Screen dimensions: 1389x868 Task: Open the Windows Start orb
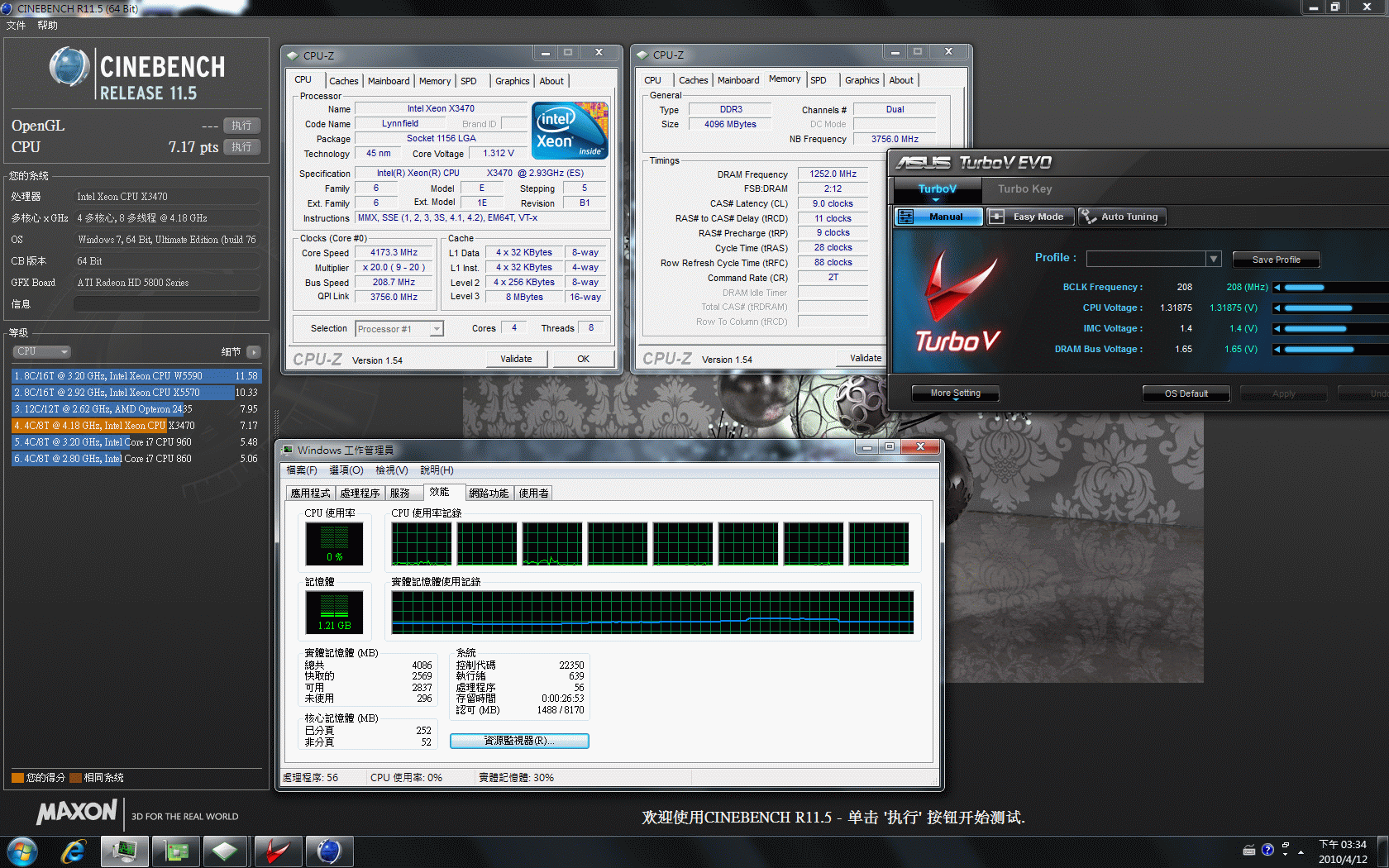pos(22,851)
